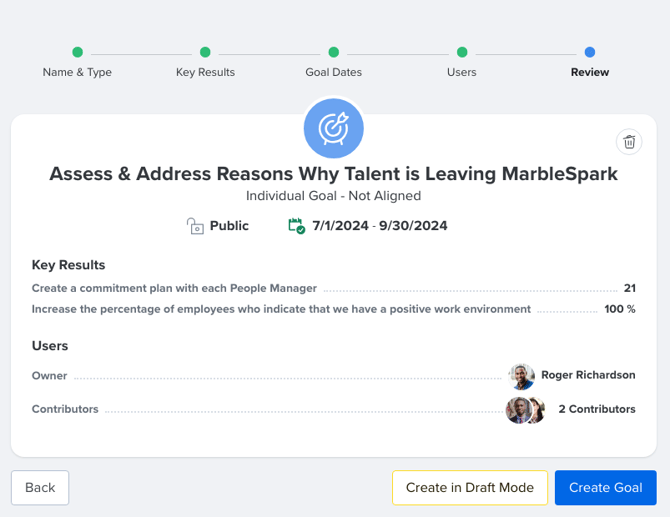Click Create in Draft Mode
Image resolution: width=670 pixels, height=517 pixels.
coord(470,488)
